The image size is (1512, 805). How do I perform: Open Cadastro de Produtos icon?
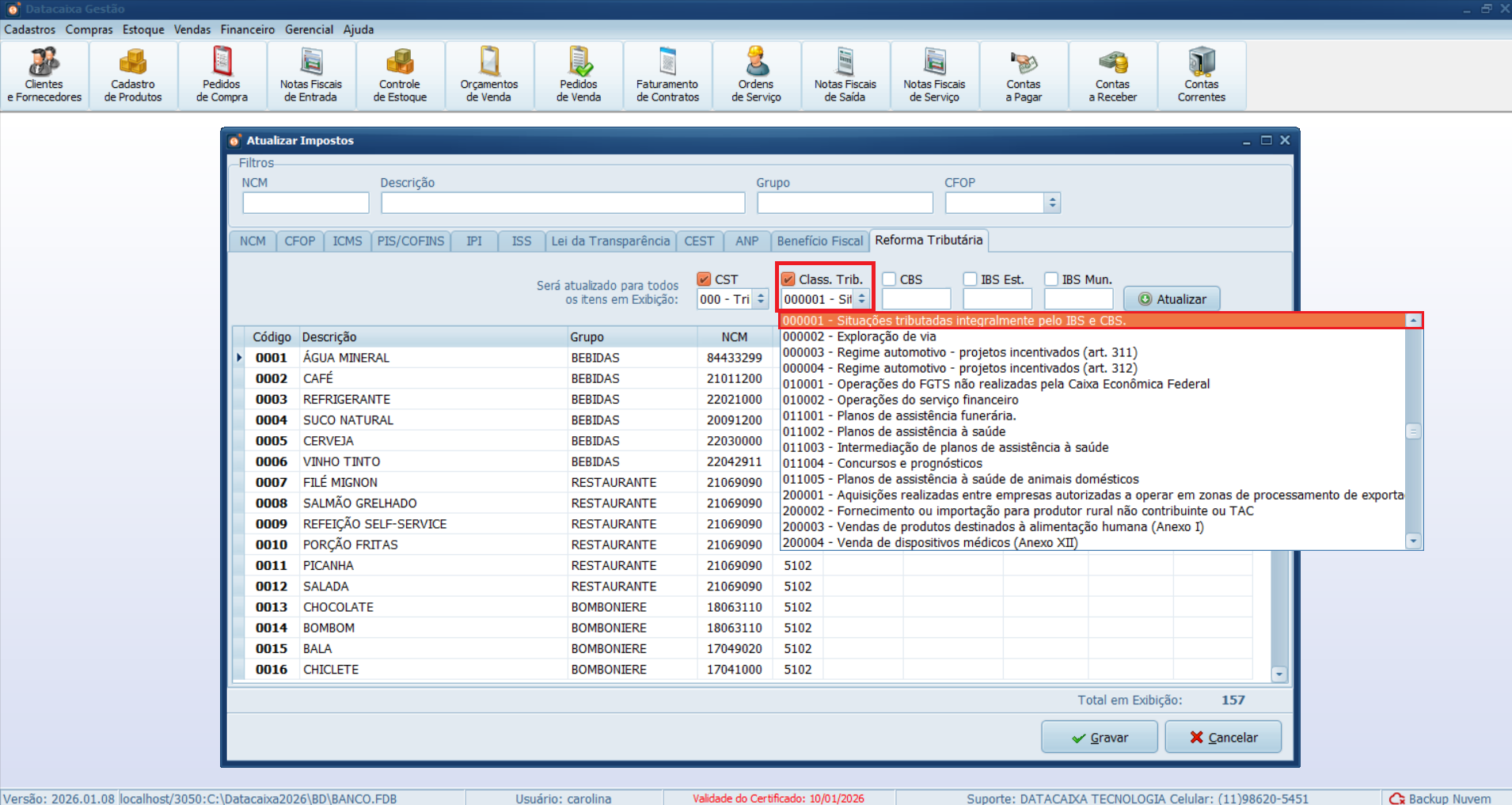tap(133, 76)
